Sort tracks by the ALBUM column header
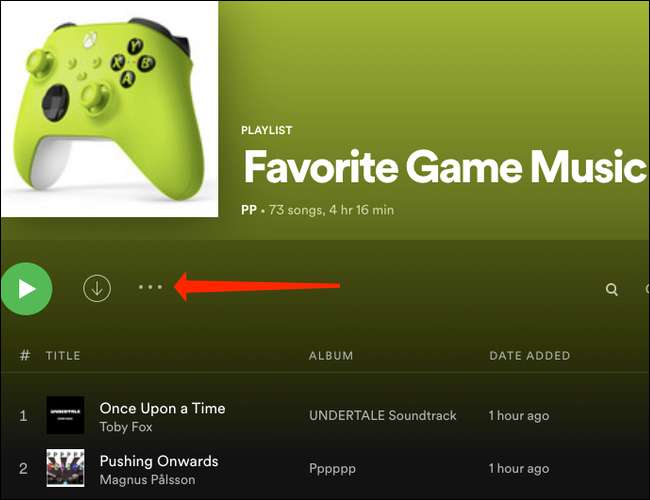The height and width of the screenshot is (500, 650). (331, 356)
